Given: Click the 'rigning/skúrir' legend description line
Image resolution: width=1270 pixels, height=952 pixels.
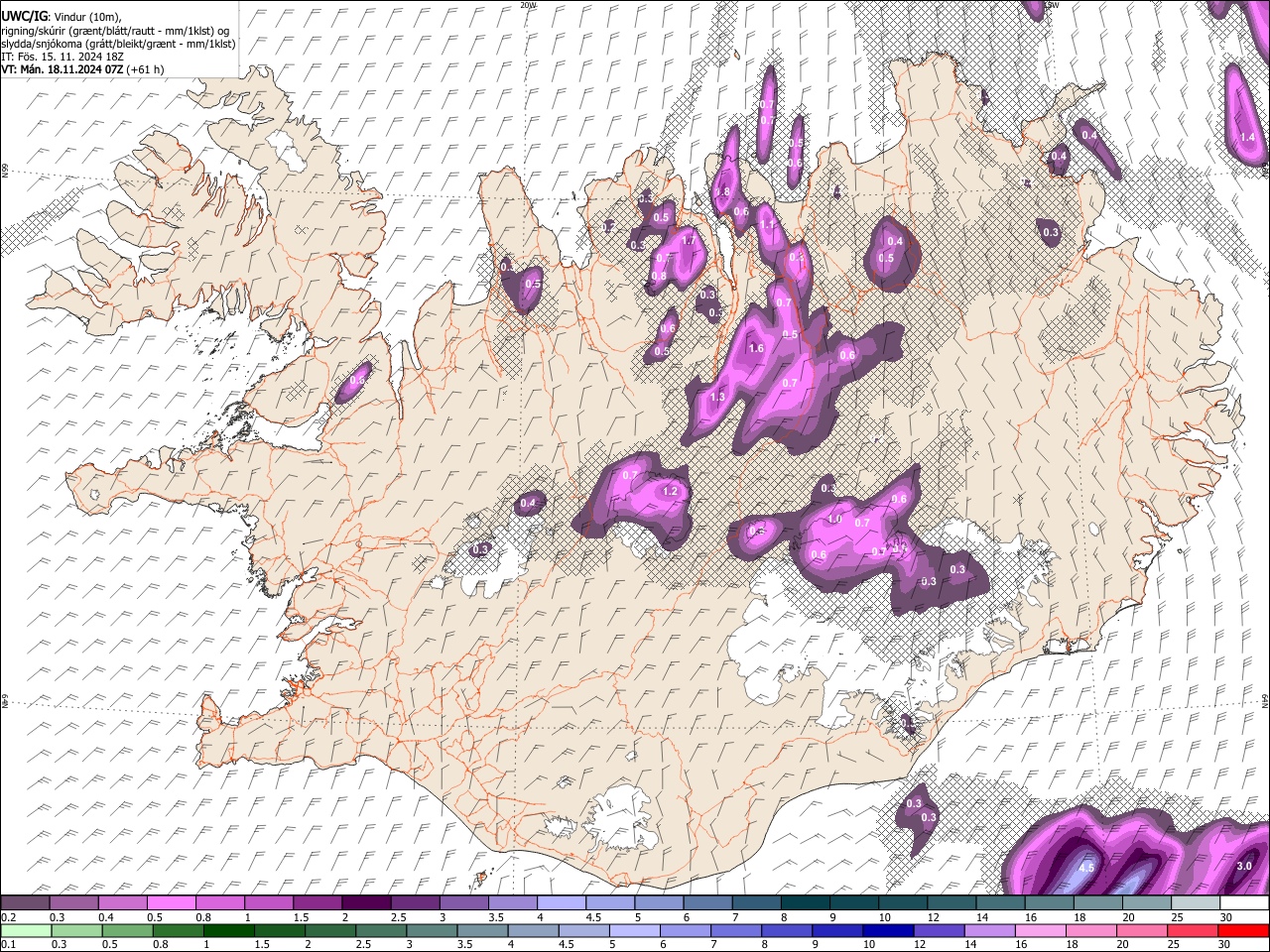Looking at the screenshot, I should (x=115, y=31).
